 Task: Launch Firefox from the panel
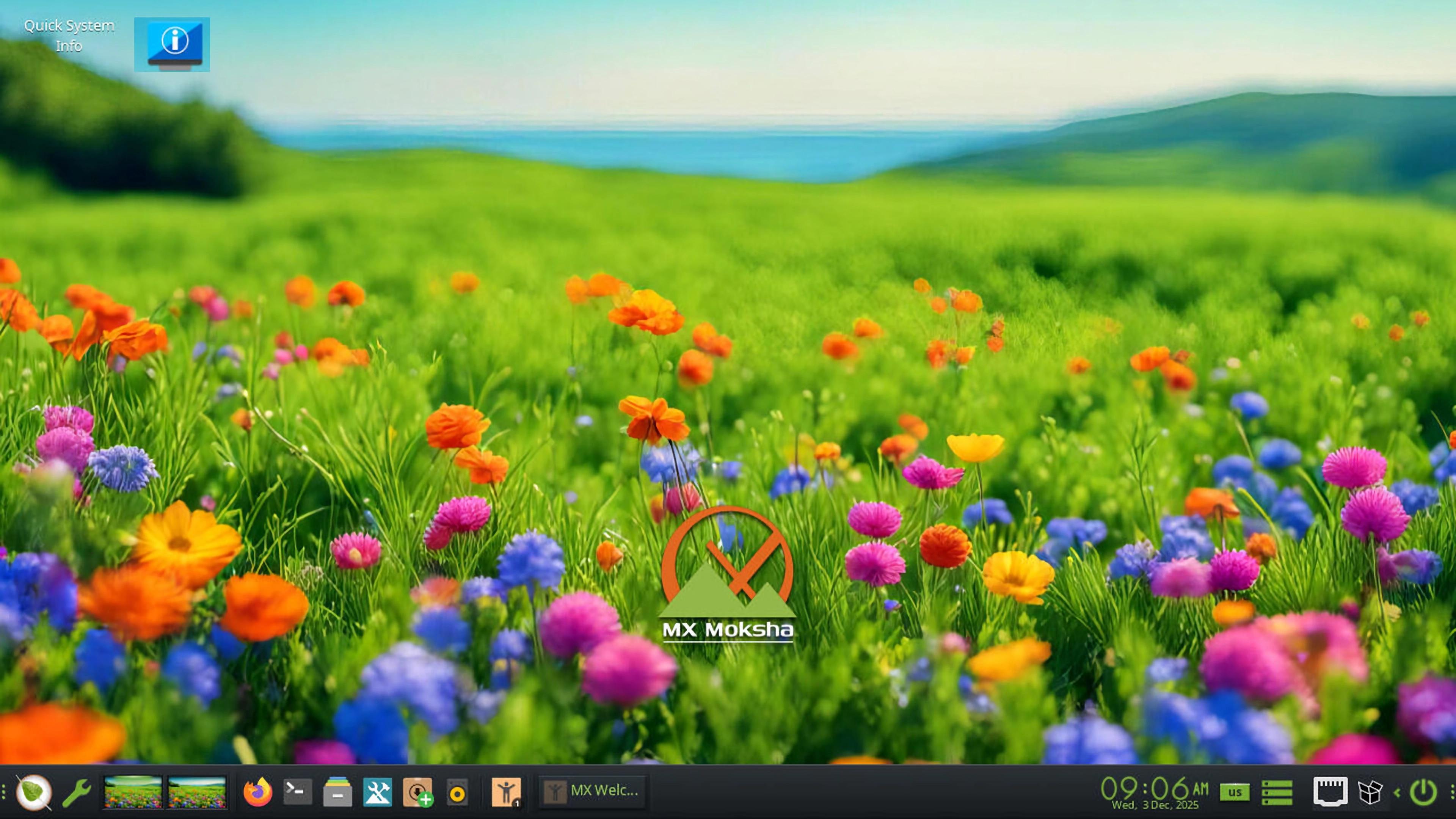(x=258, y=791)
